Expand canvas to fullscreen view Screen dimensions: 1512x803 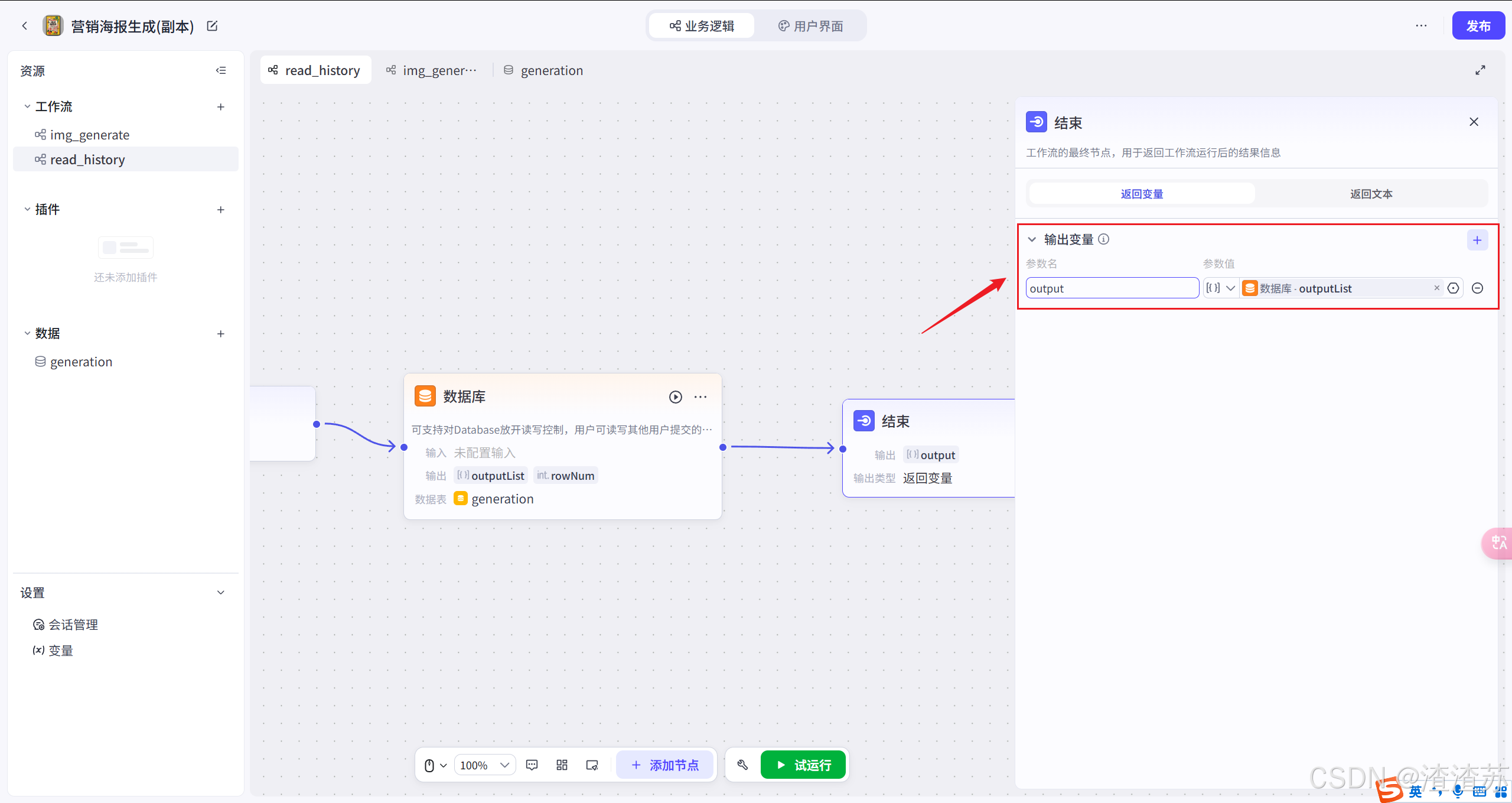pos(1480,70)
